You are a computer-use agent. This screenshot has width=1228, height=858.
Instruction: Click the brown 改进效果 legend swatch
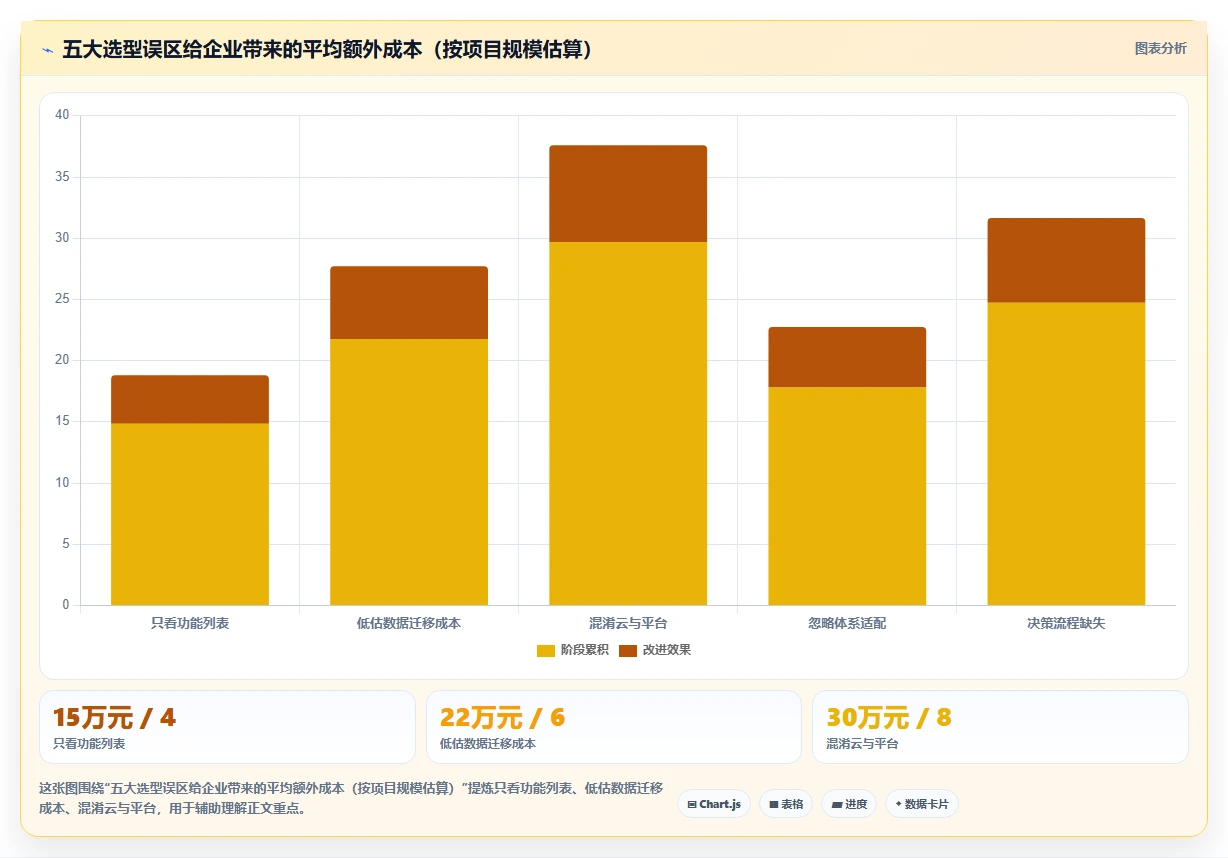point(628,651)
